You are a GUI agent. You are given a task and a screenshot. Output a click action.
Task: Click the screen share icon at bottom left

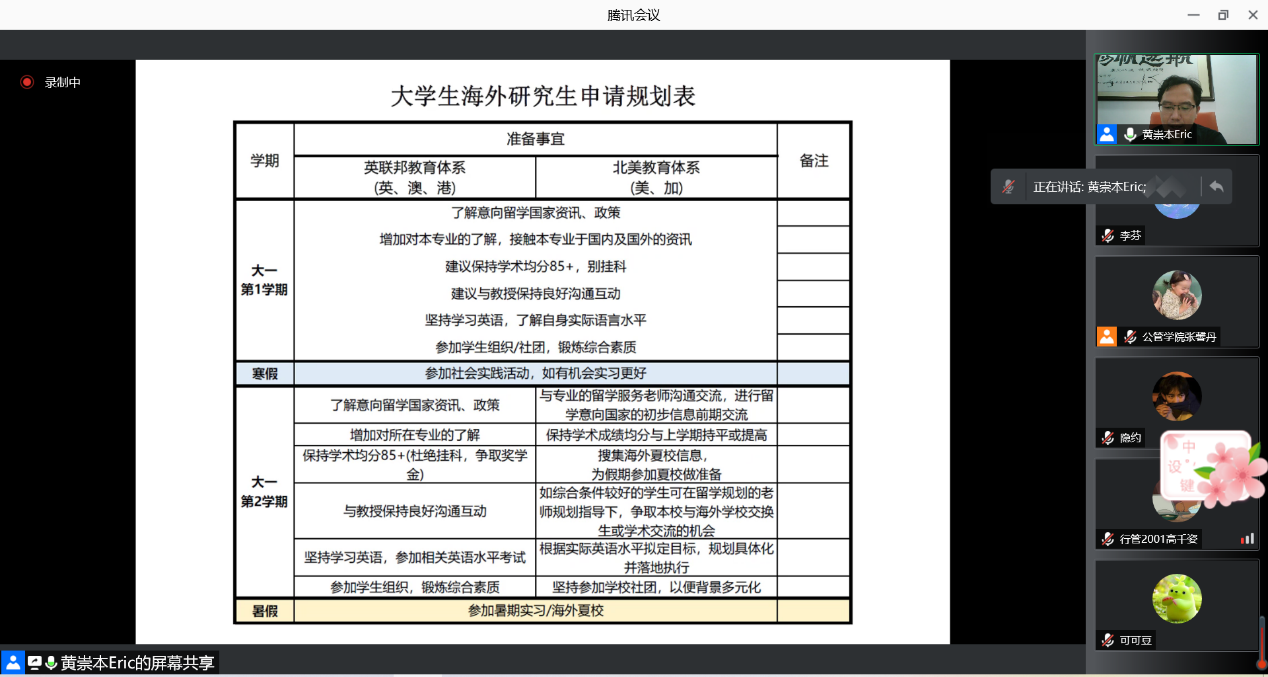[35, 663]
